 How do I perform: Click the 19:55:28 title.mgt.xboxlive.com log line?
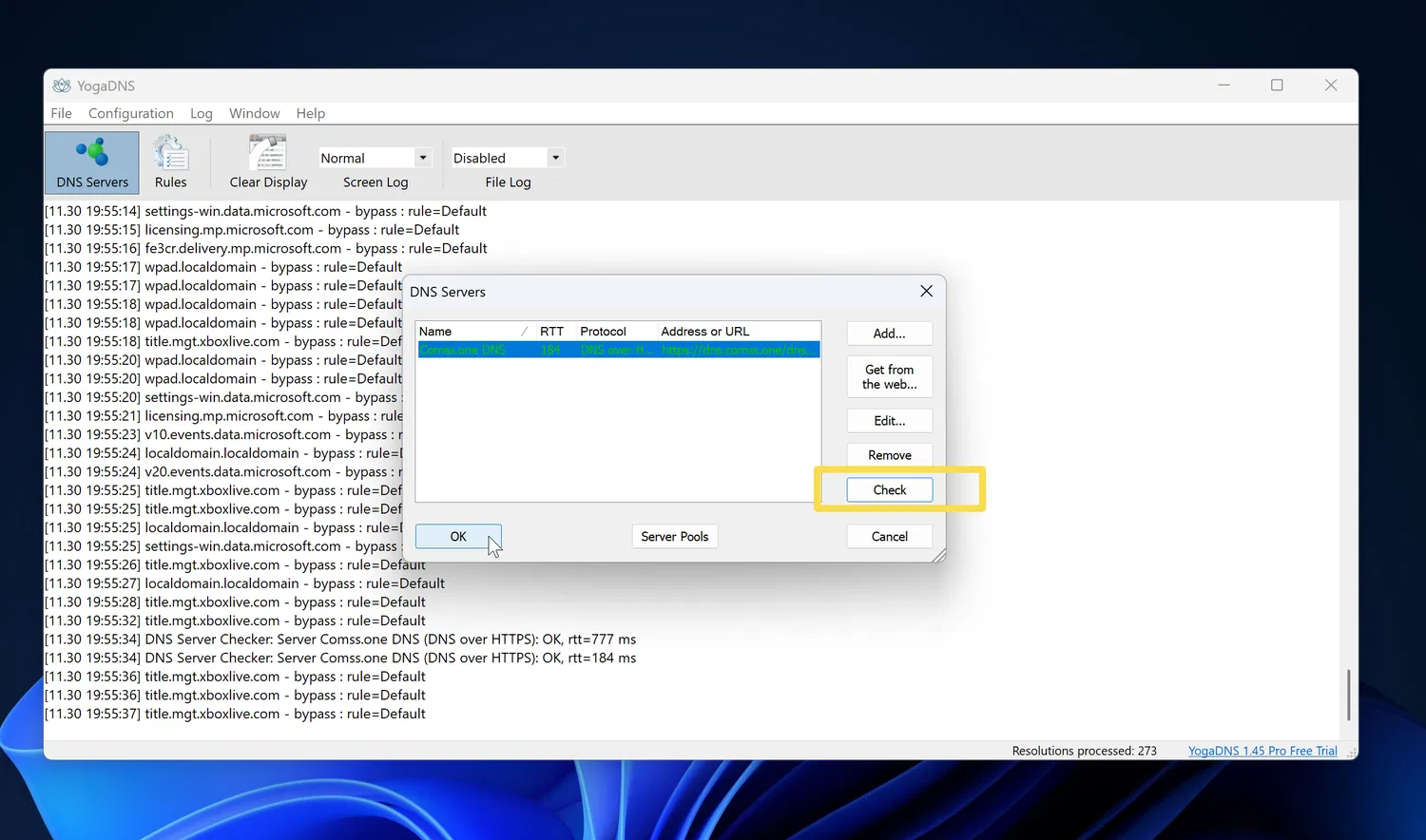click(235, 602)
